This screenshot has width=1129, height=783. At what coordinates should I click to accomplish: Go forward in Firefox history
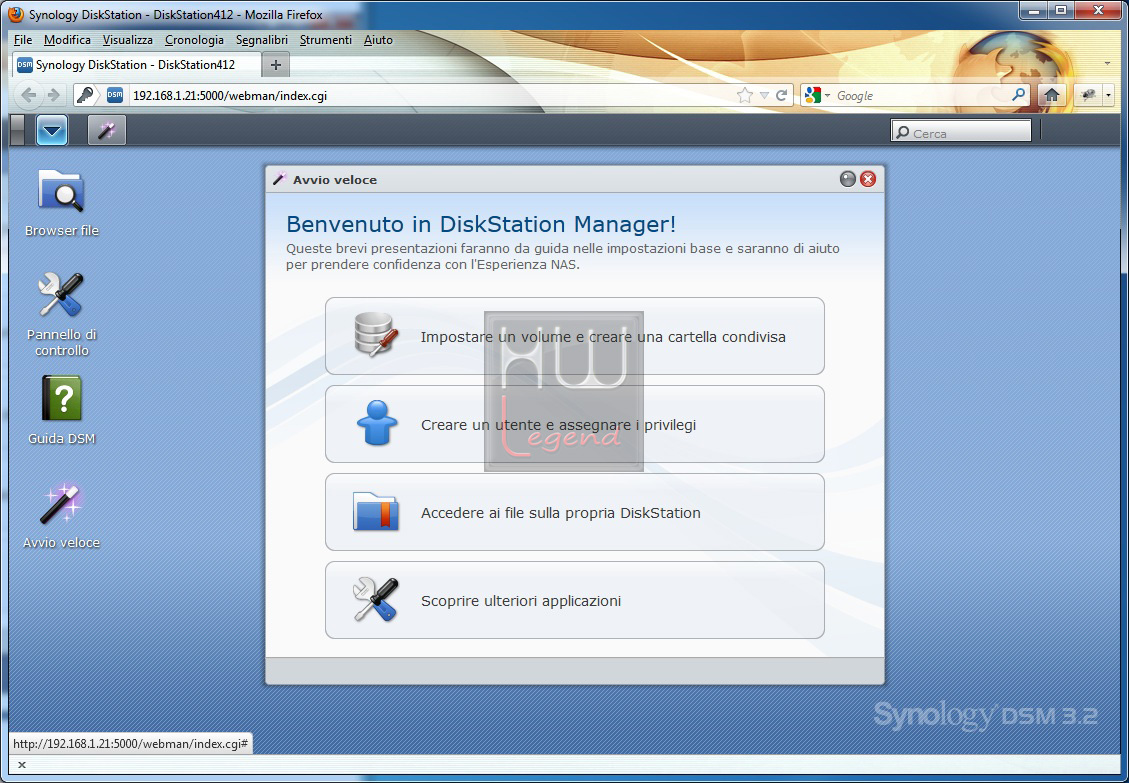click(x=54, y=95)
